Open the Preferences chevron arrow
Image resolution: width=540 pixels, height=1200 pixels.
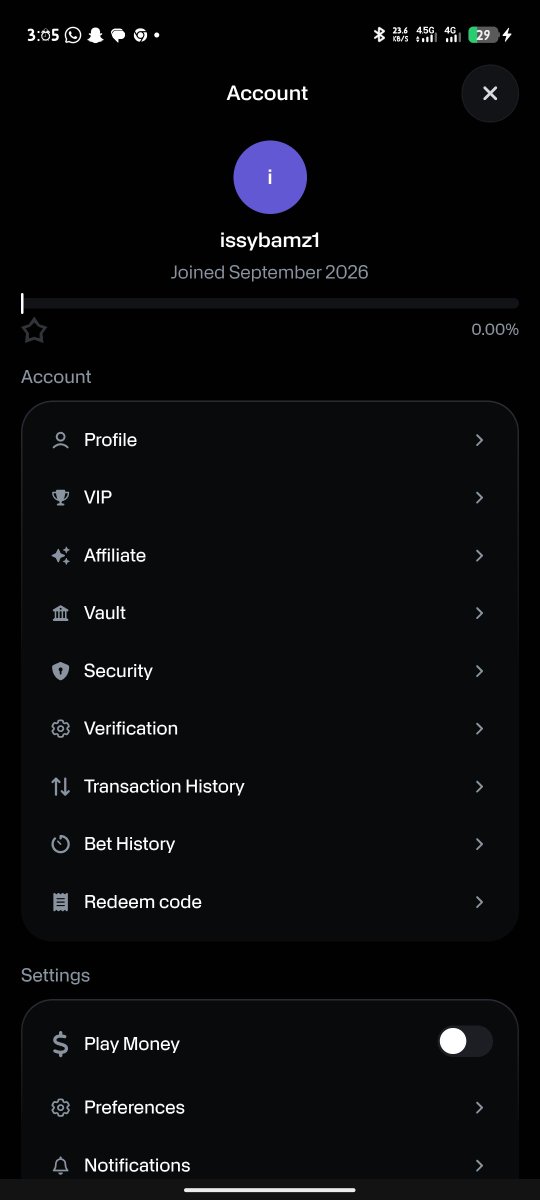(x=479, y=1107)
